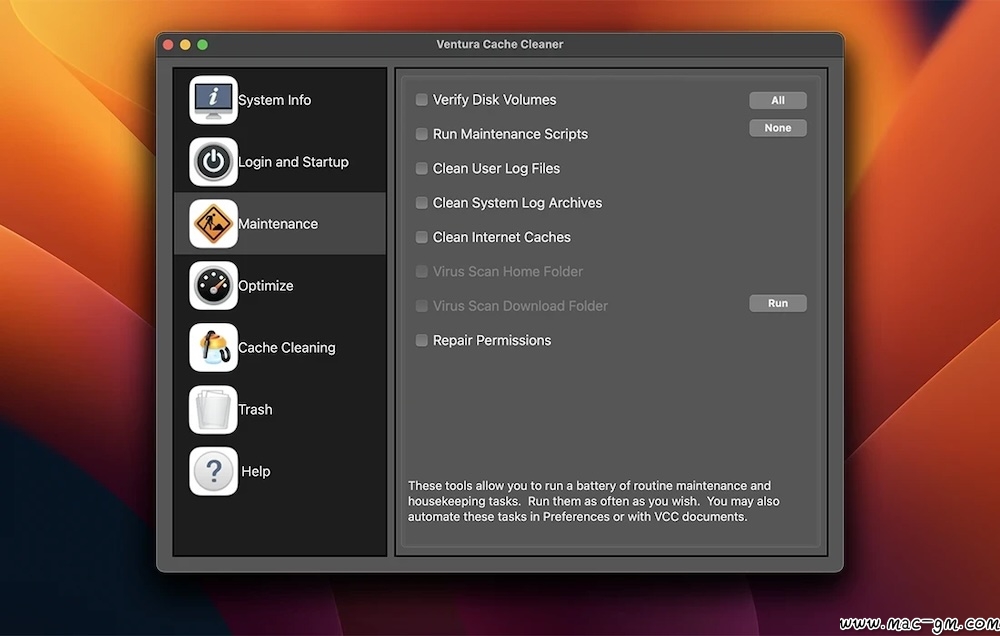Image resolution: width=1000 pixels, height=636 pixels.
Task: Go to the Optimize section label
Action: pos(266,286)
